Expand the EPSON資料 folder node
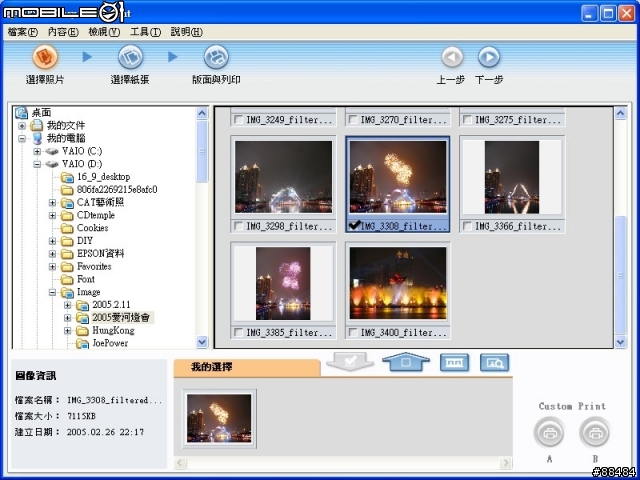 [x=52, y=254]
